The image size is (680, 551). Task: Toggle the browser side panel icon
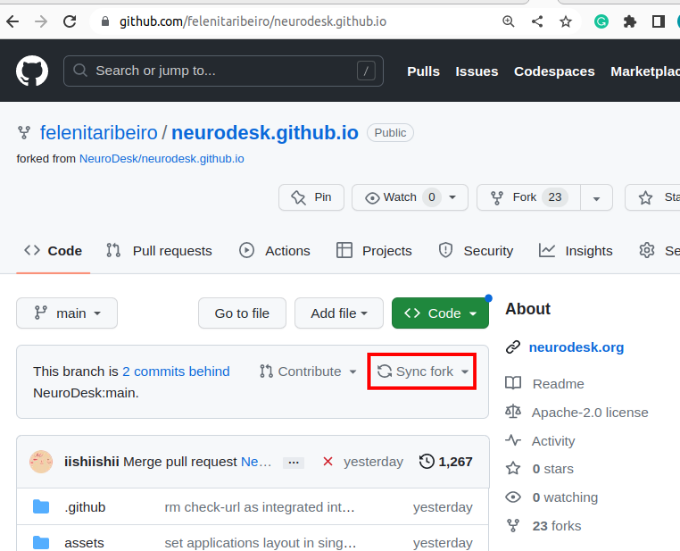pyautogui.click(x=658, y=21)
